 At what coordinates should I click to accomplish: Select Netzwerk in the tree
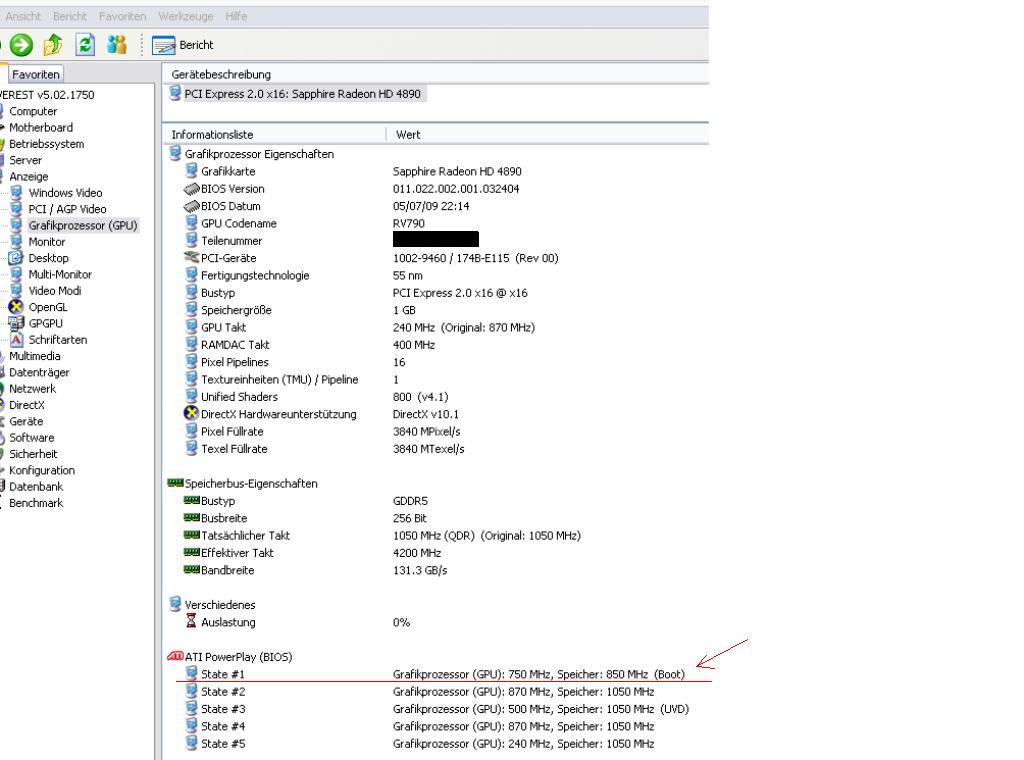point(33,388)
